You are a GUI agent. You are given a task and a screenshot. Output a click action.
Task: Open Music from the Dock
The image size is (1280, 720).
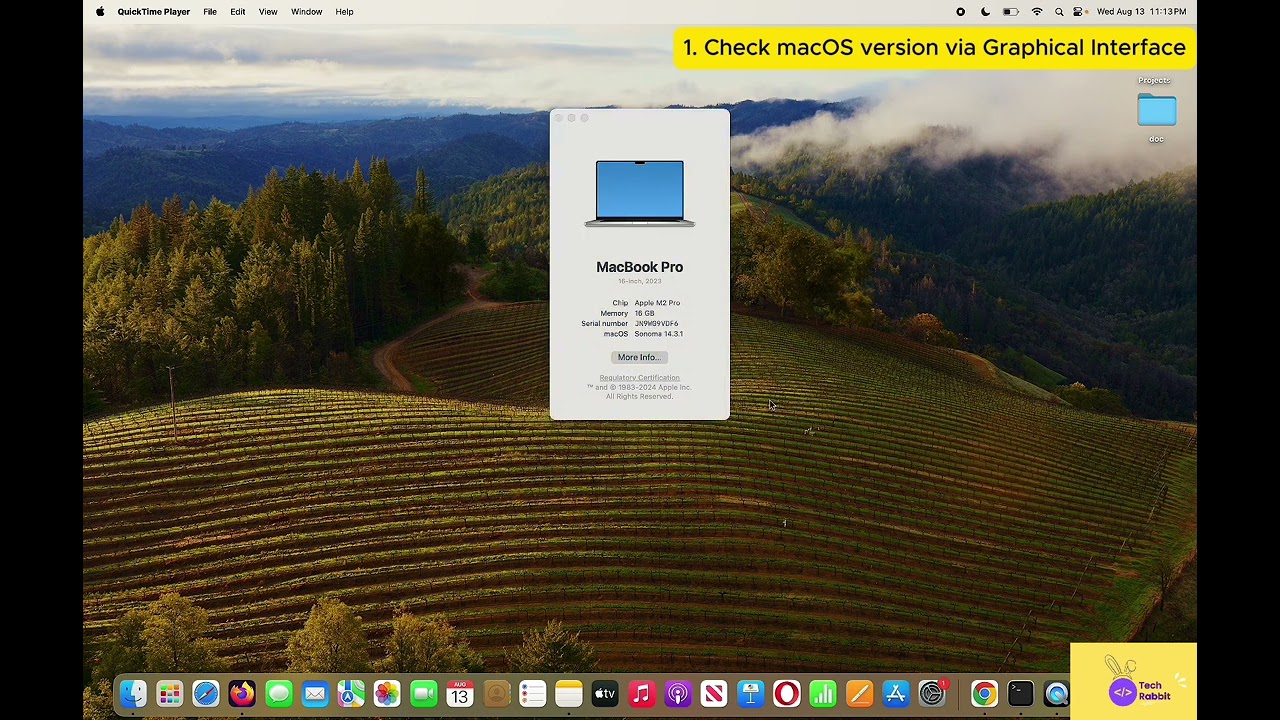click(x=642, y=693)
